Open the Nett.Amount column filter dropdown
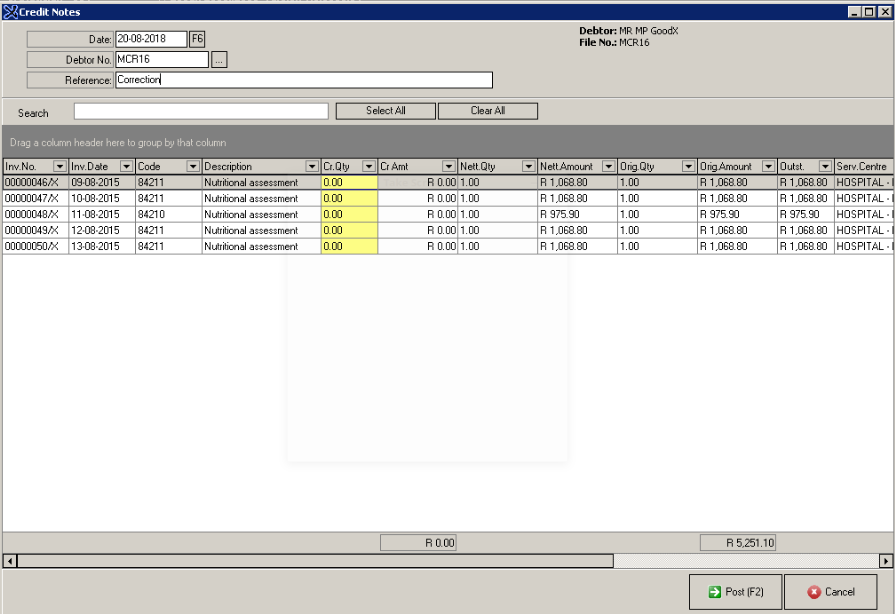Image resolution: width=895 pixels, height=614 pixels. point(608,166)
